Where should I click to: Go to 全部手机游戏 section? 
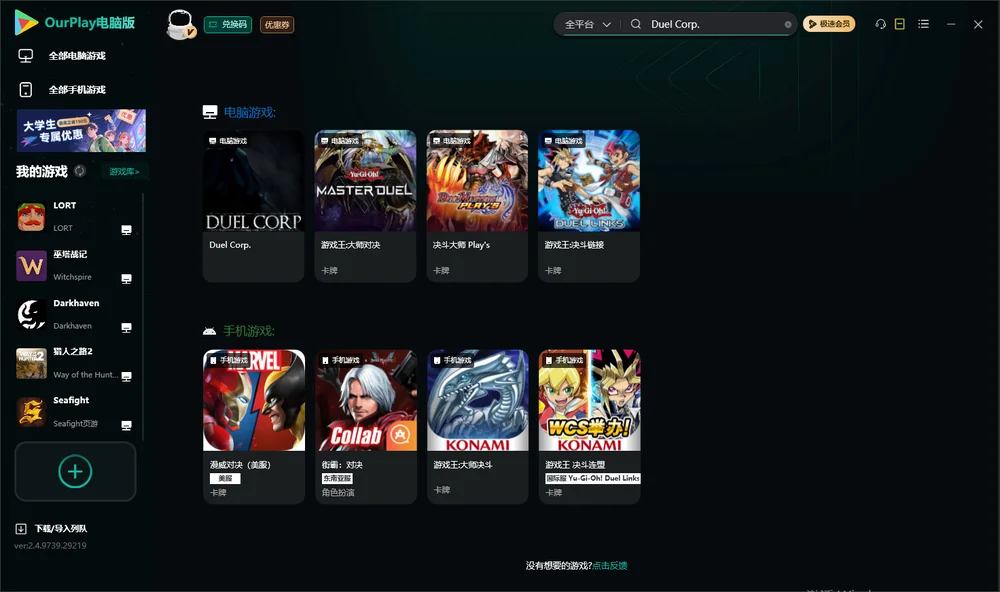tap(62, 90)
